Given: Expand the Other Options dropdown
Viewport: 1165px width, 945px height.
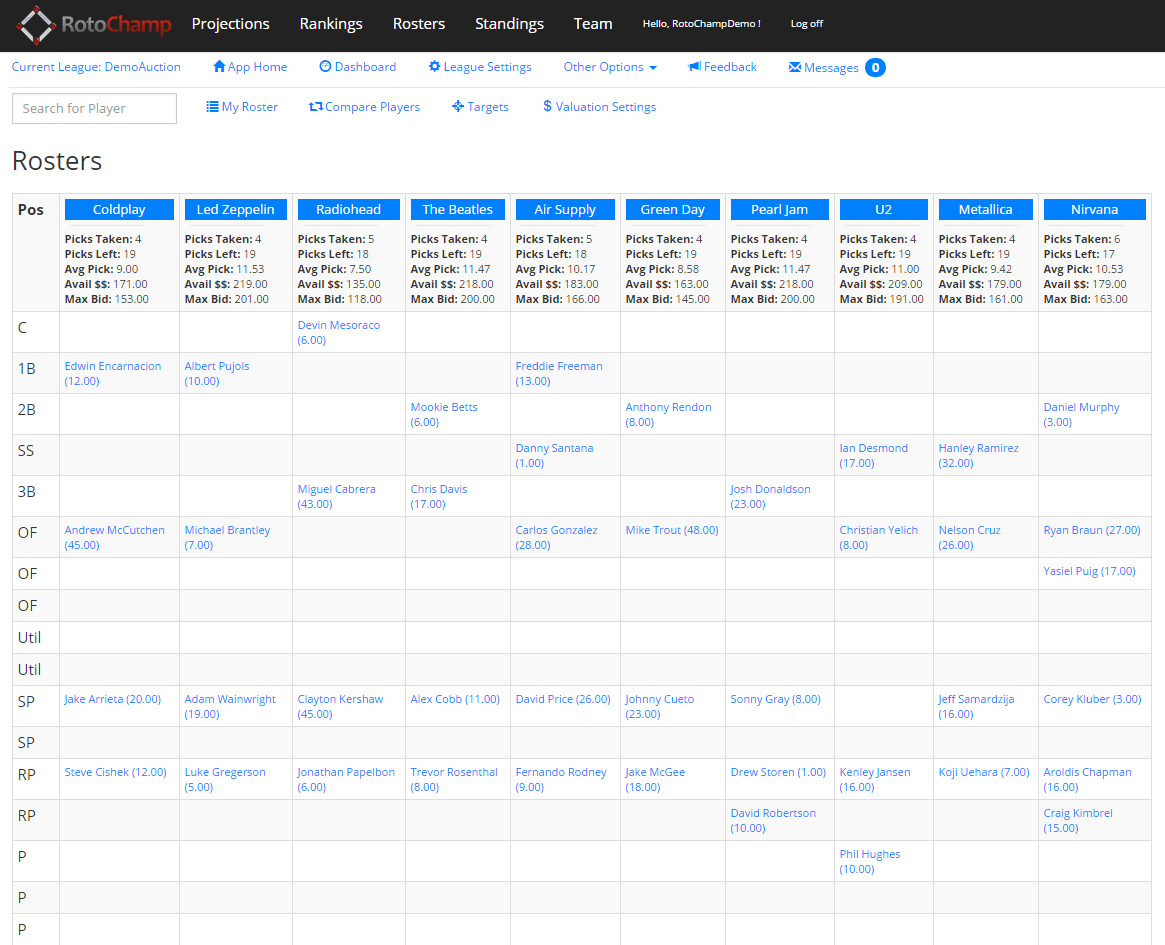Looking at the screenshot, I should tap(610, 67).
